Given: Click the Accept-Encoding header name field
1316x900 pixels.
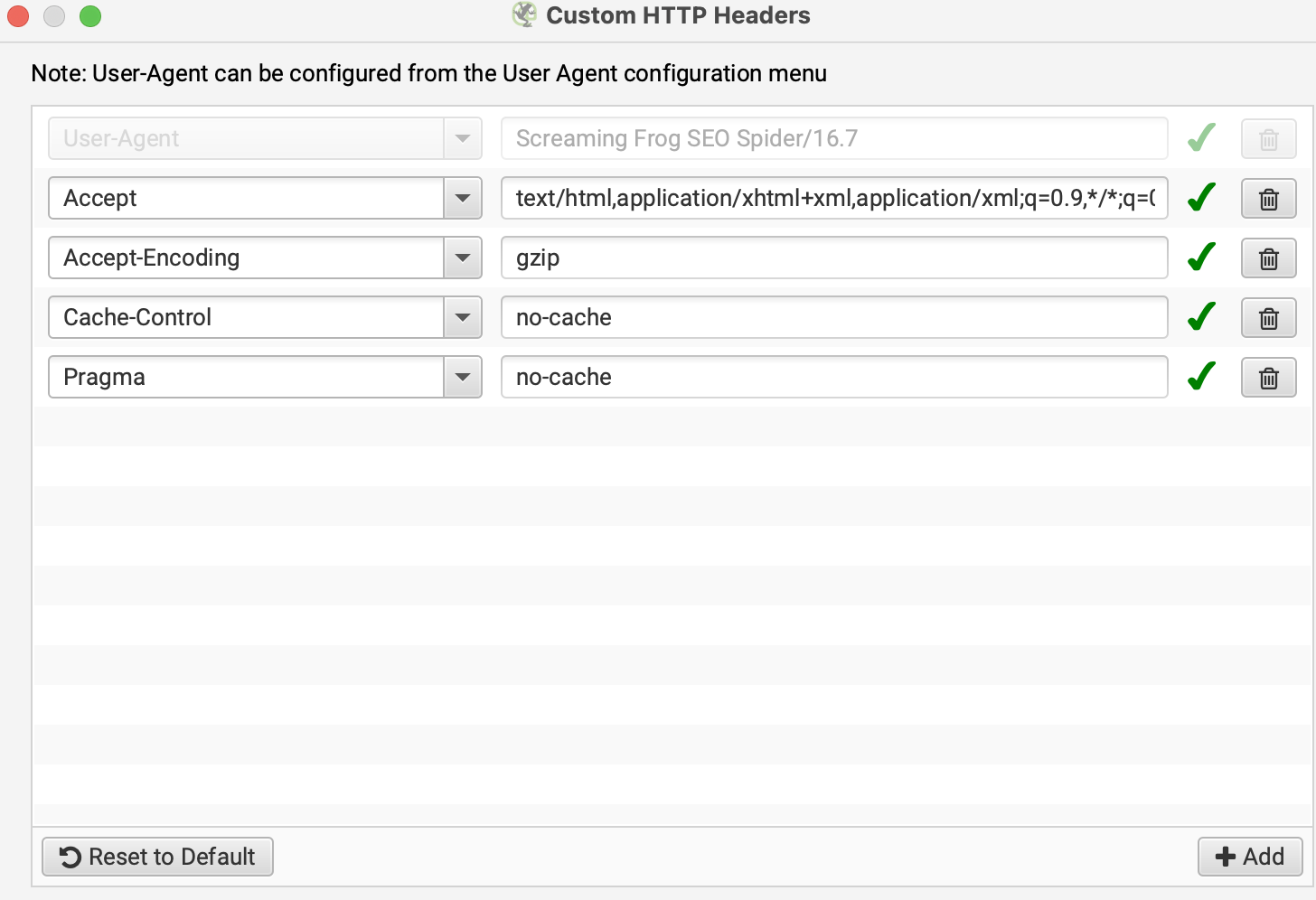Looking at the screenshot, I should tap(246, 258).
